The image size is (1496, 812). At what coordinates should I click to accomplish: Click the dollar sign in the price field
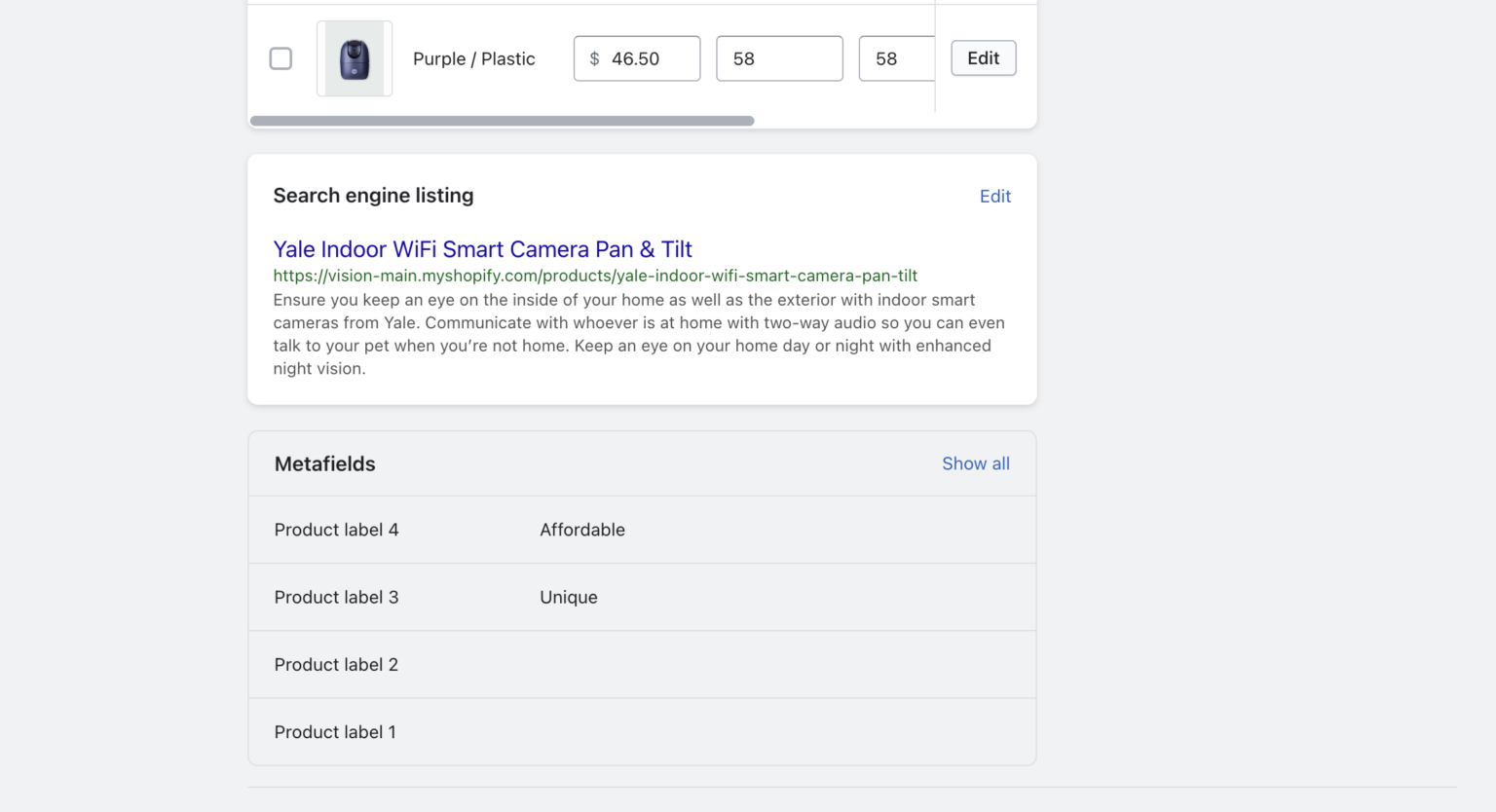(594, 58)
